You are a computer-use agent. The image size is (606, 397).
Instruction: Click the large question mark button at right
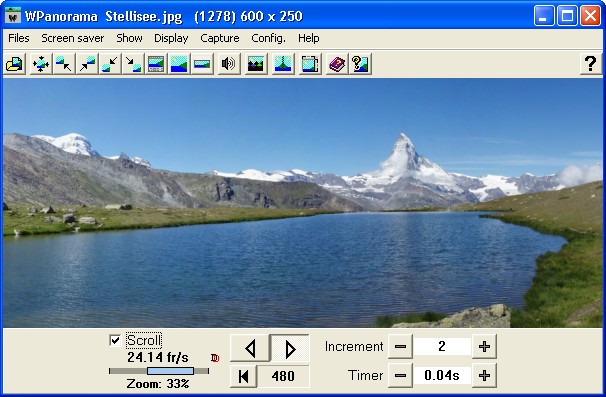click(x=590, y=64)
